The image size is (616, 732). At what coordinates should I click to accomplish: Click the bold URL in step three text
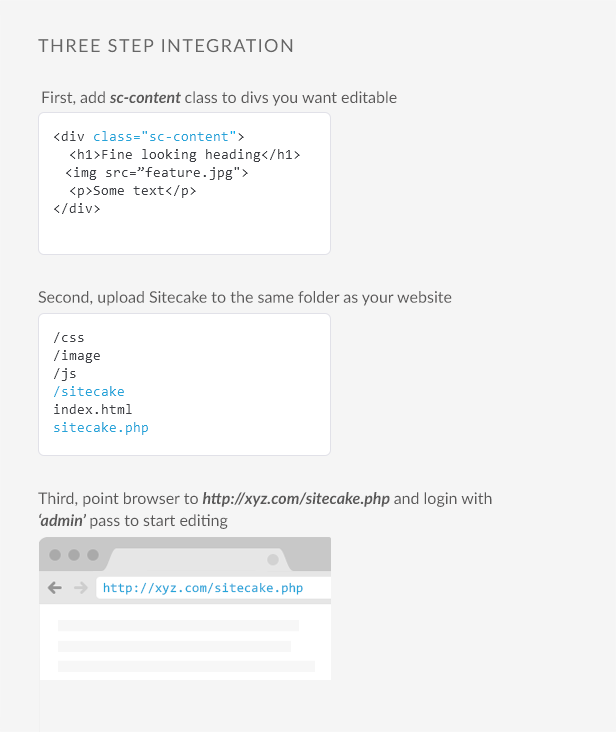[296, 499]
